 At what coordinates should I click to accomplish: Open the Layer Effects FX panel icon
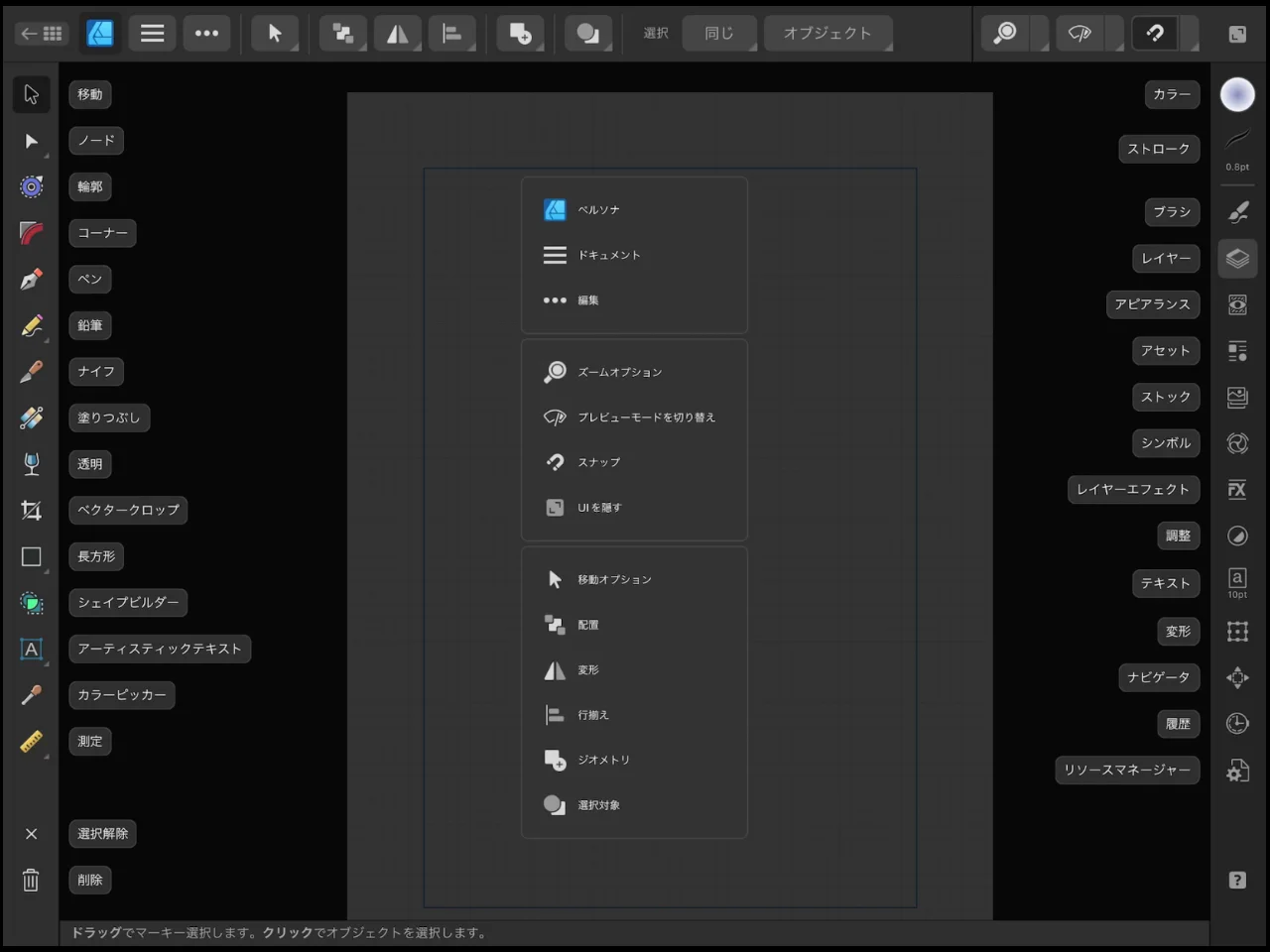tap(1237, 490)
